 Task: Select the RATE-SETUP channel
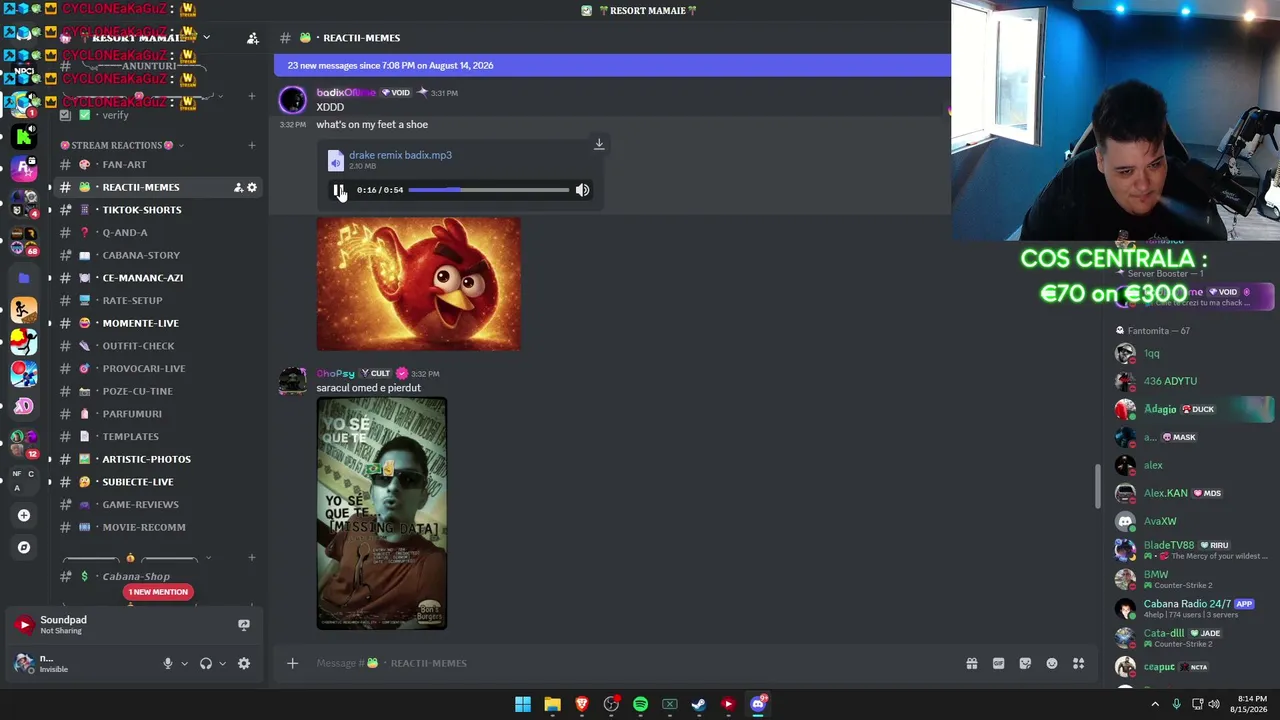[132, 300]
